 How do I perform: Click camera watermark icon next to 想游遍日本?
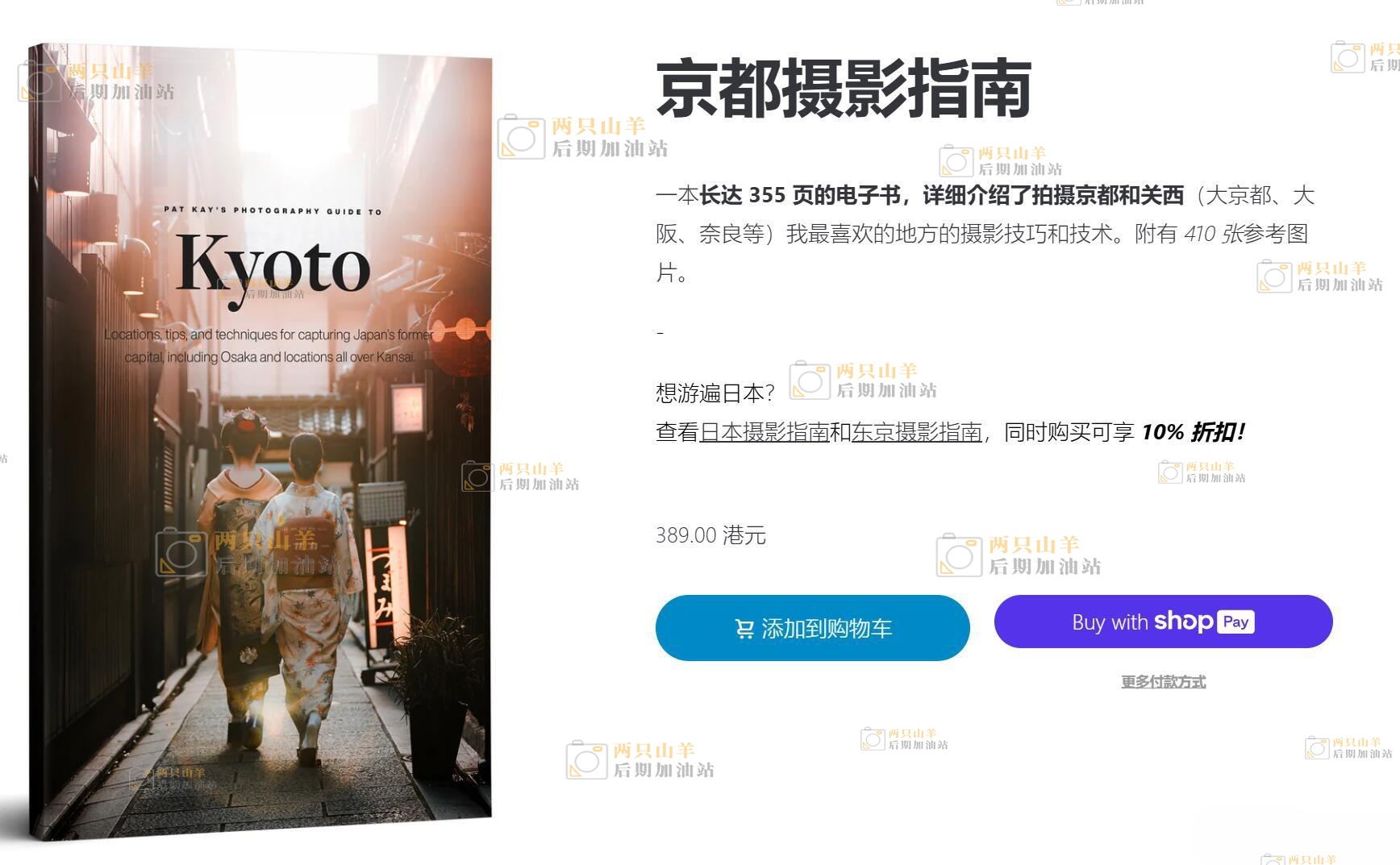click(x=810, y=381)
